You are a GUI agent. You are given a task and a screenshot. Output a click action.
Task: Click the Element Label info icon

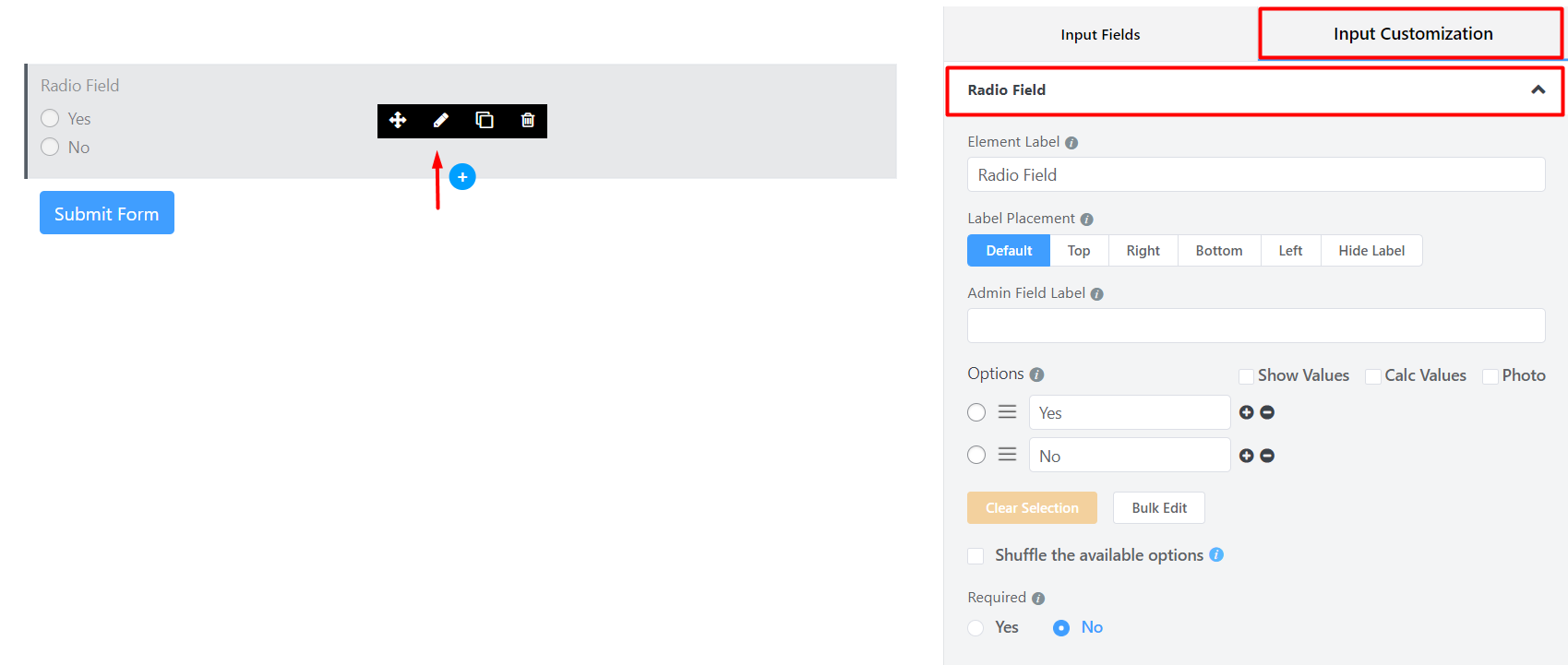1071,143
